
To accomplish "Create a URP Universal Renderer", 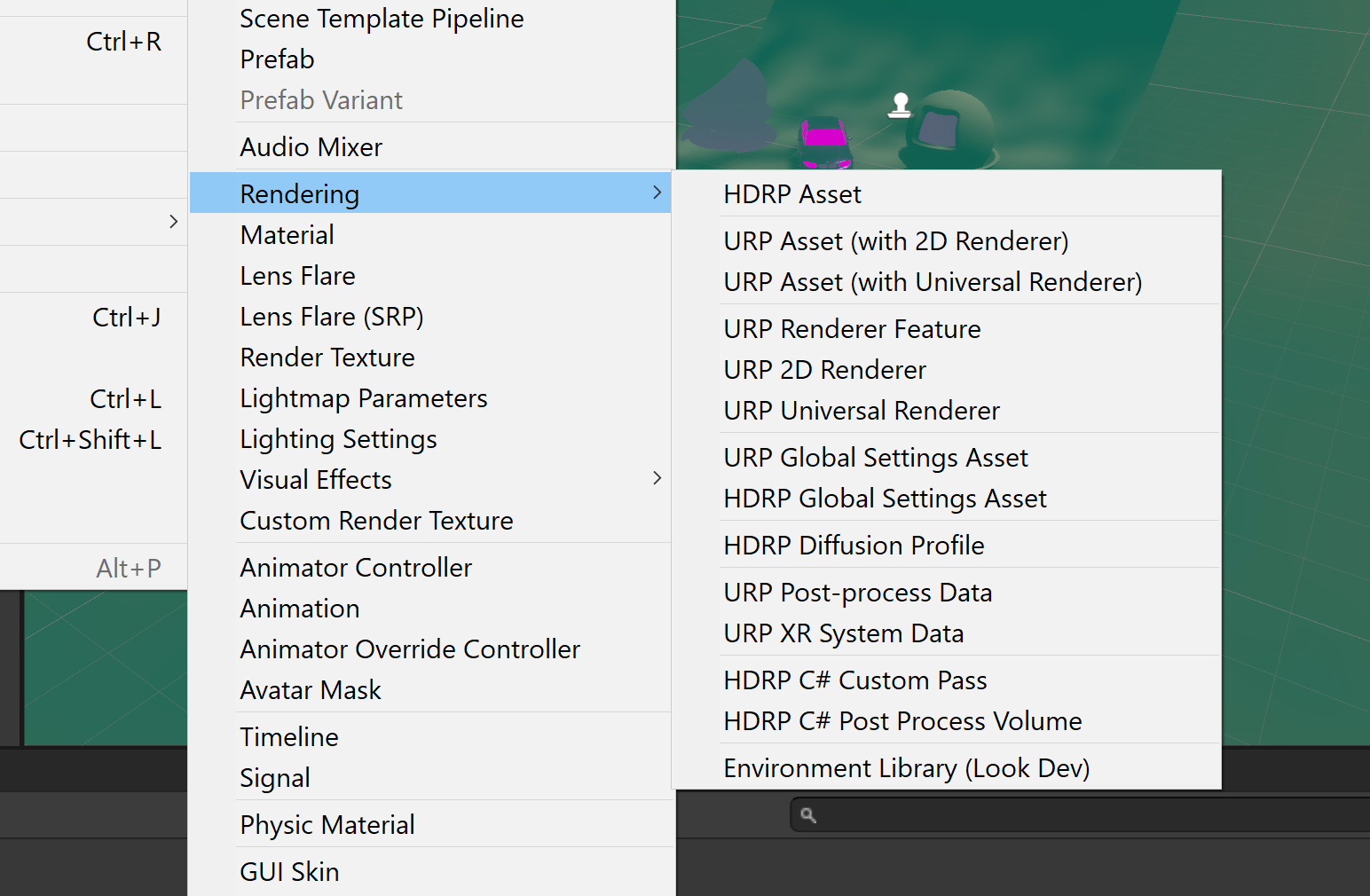I will 861,411.
